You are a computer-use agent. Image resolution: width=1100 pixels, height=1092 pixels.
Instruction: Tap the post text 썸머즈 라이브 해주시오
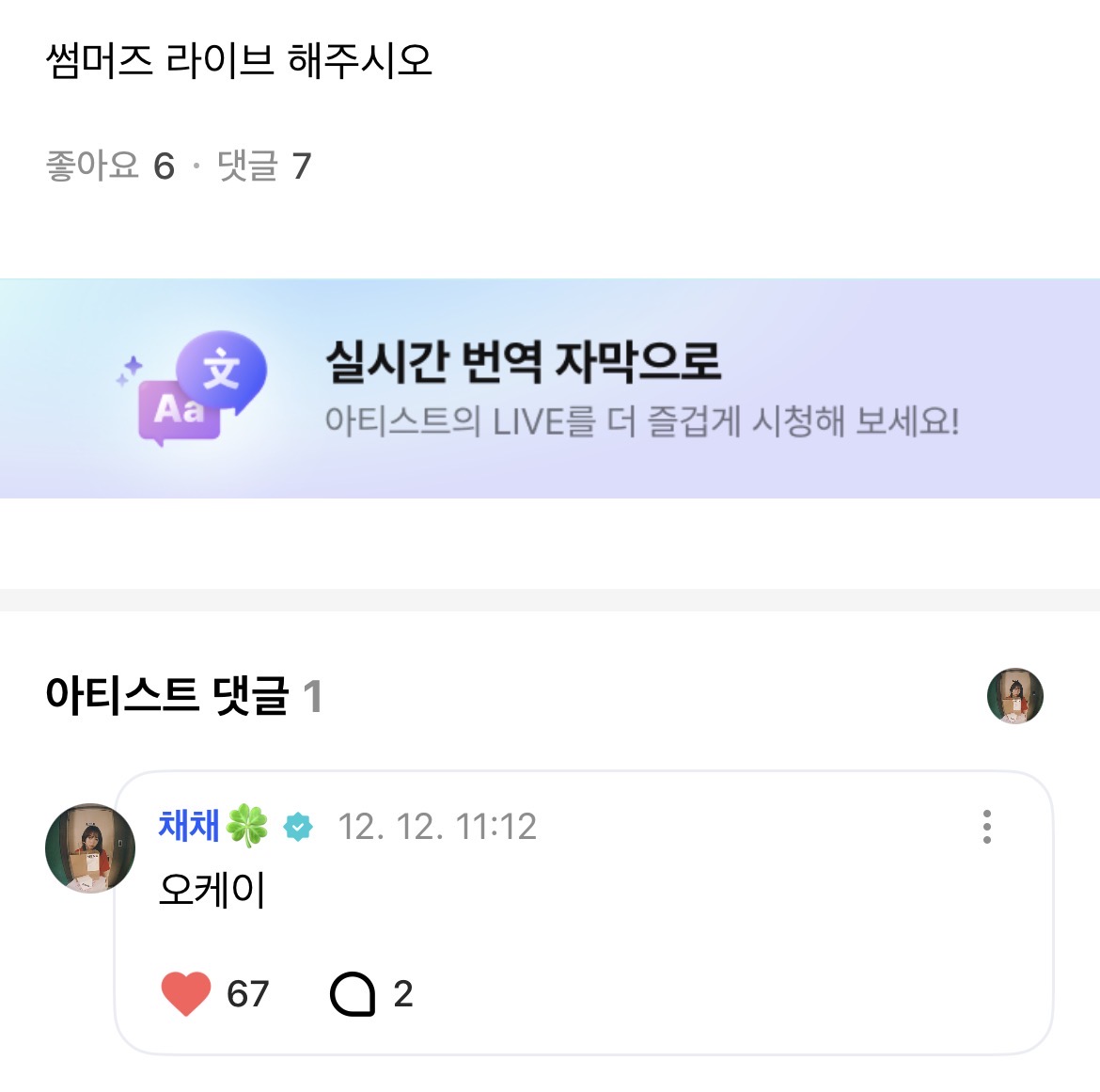click(x=239, y=60)
